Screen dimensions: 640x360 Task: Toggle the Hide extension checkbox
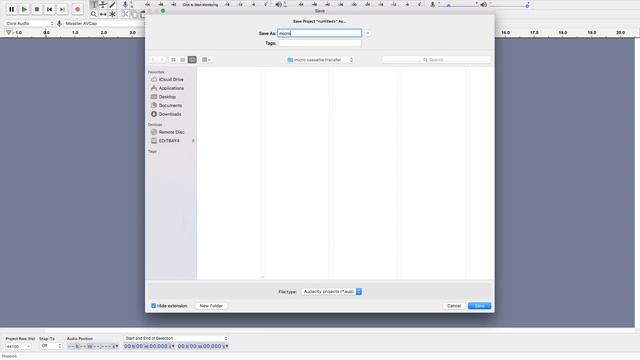point(154,306)
